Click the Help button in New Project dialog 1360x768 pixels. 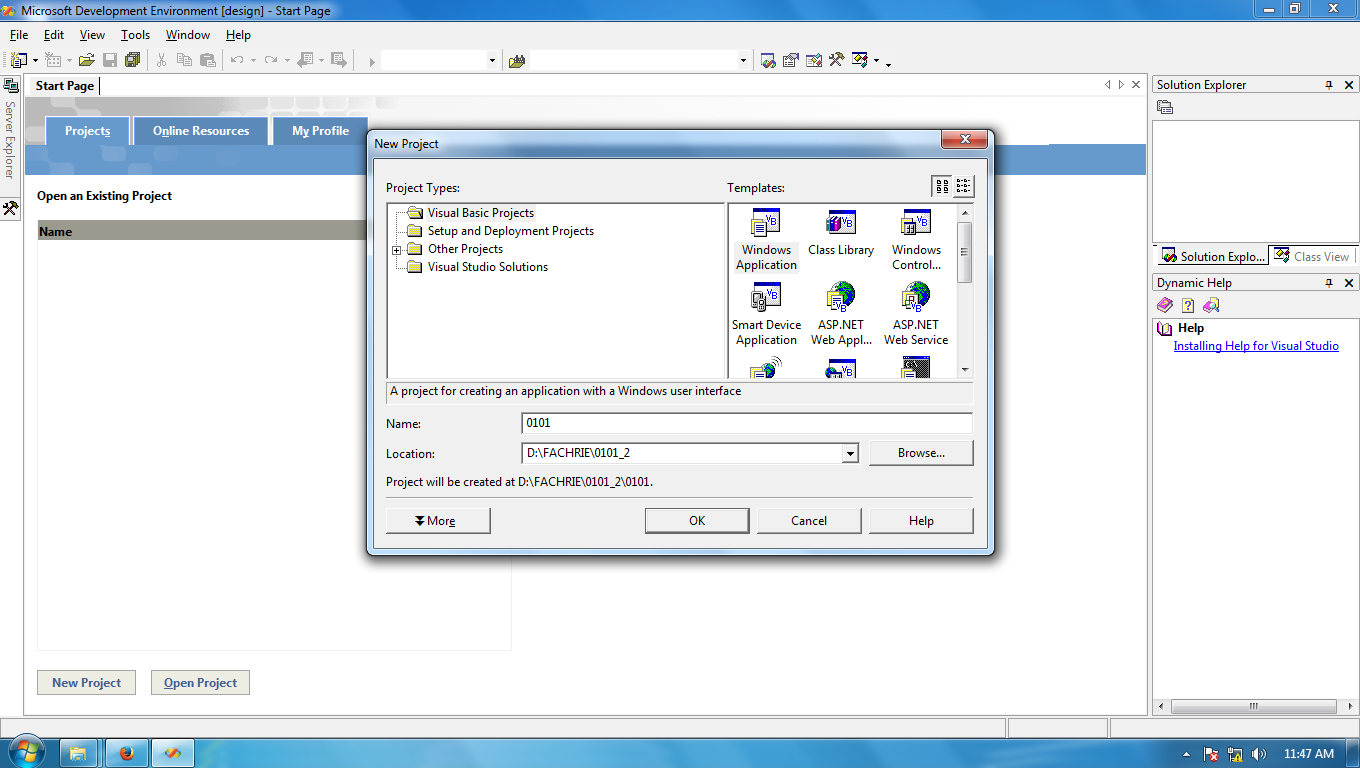[921, 521]
